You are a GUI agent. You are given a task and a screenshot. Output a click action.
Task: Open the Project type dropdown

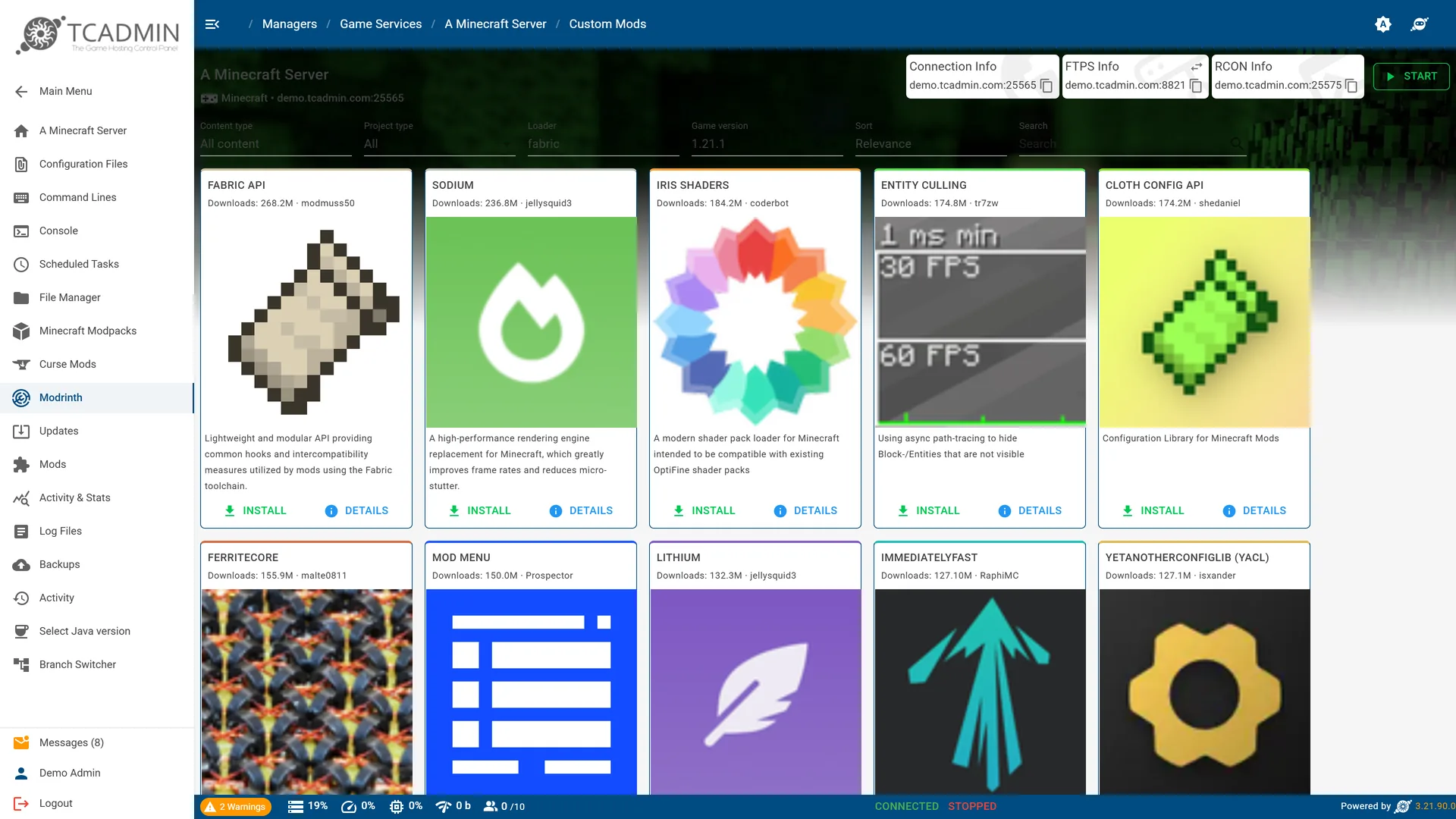pyautogui.click(x=440, y=143)
